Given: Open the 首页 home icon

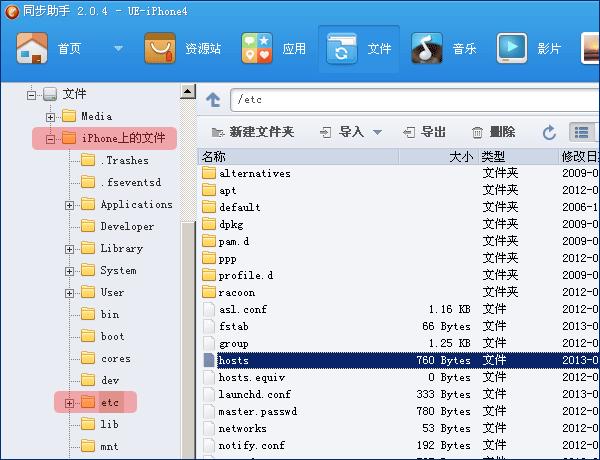Looking at the screenshot, I should tap(32, 48).
